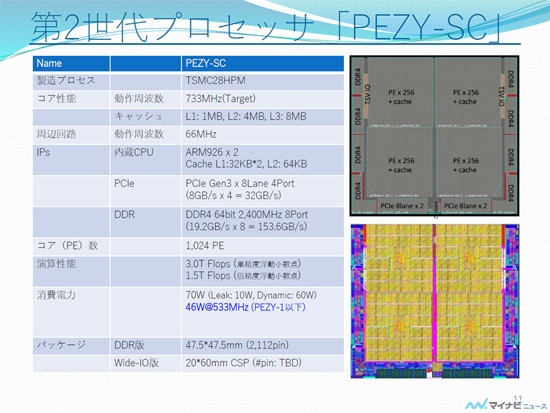Click left 'TSV IO' label in diagram
Viewport: 550px width, 413px height.
368,95
